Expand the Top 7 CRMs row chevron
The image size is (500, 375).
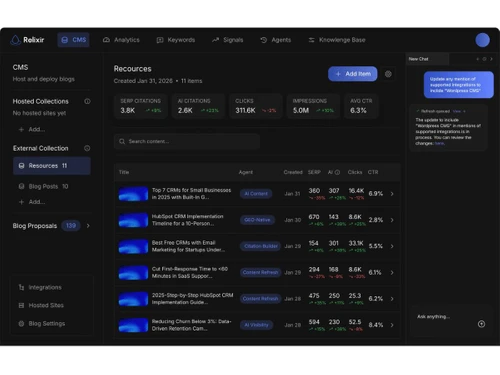[392, 194]
